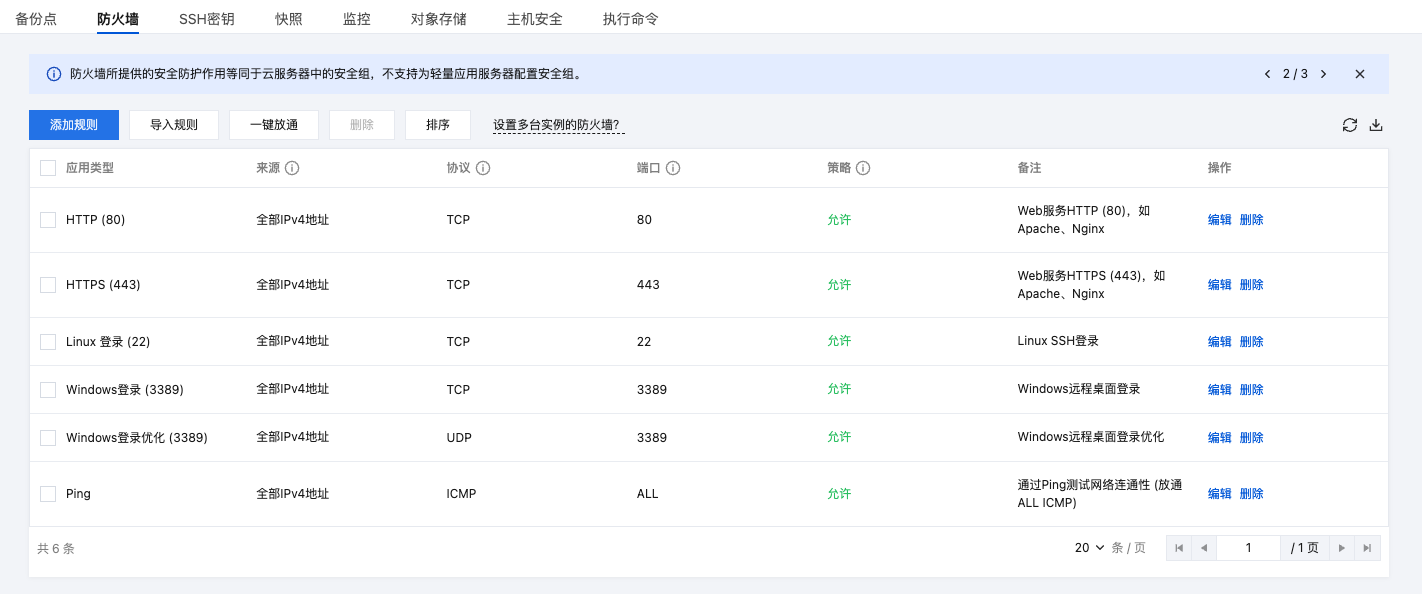Click the download rules icon
Viewport: 1422px width, 594px height.
1376,125
